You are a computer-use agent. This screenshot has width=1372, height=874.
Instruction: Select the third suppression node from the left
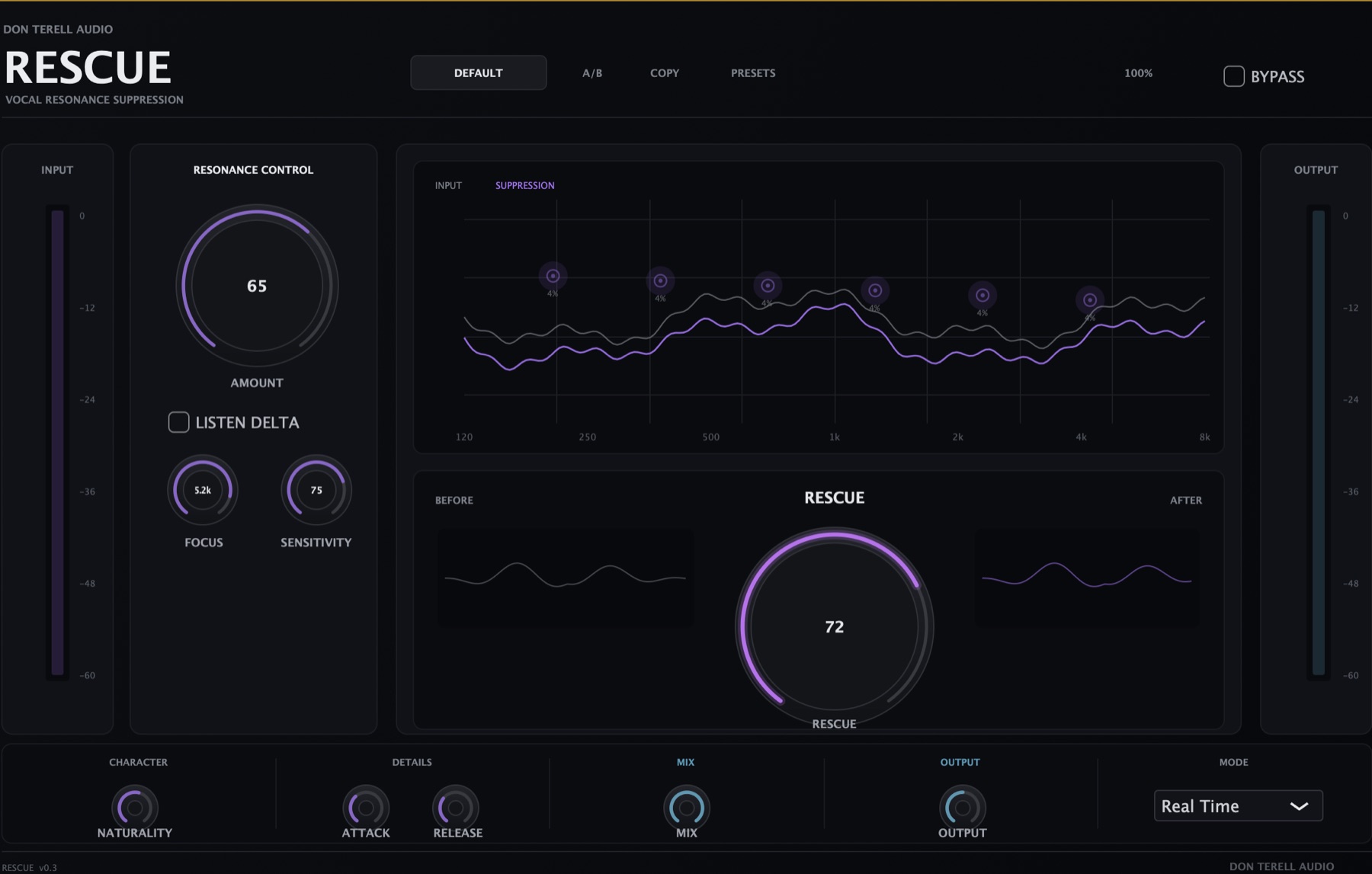coord(768,286)
